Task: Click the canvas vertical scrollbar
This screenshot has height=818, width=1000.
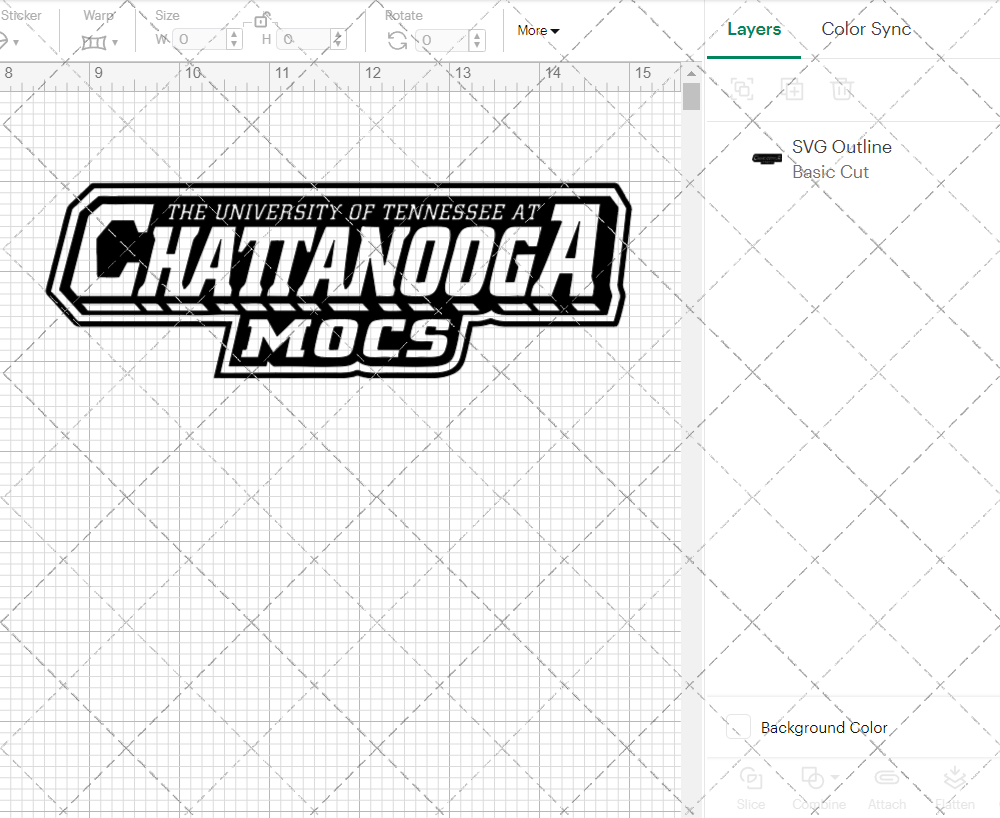Action: [691, 95]
